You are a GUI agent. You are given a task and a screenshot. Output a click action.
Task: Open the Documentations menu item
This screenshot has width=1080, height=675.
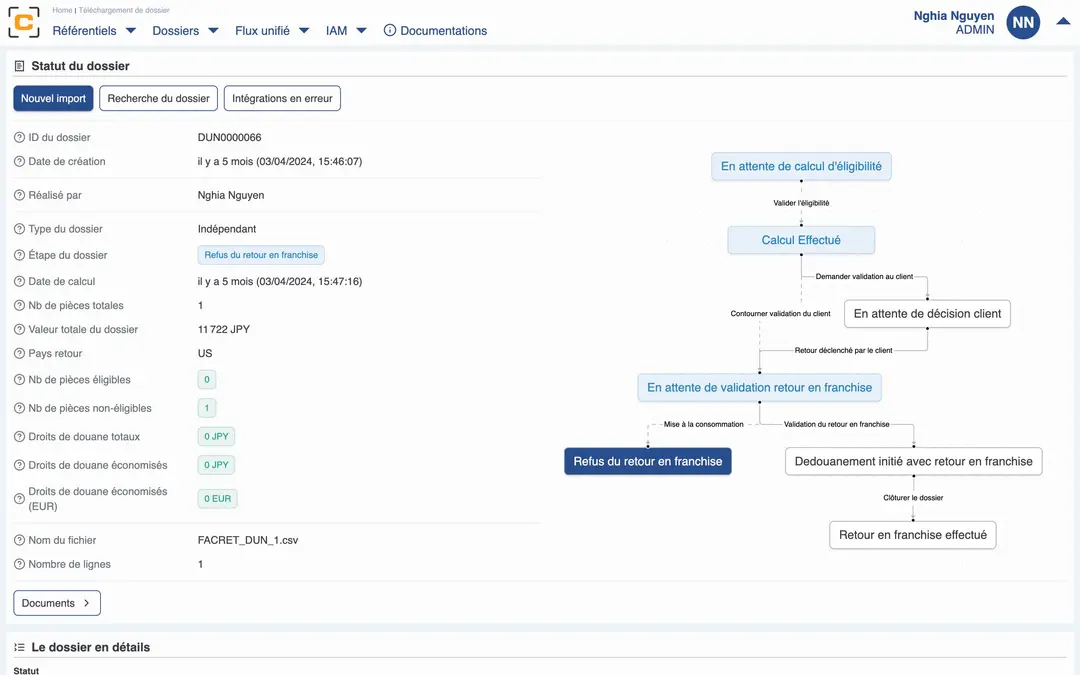436,31
